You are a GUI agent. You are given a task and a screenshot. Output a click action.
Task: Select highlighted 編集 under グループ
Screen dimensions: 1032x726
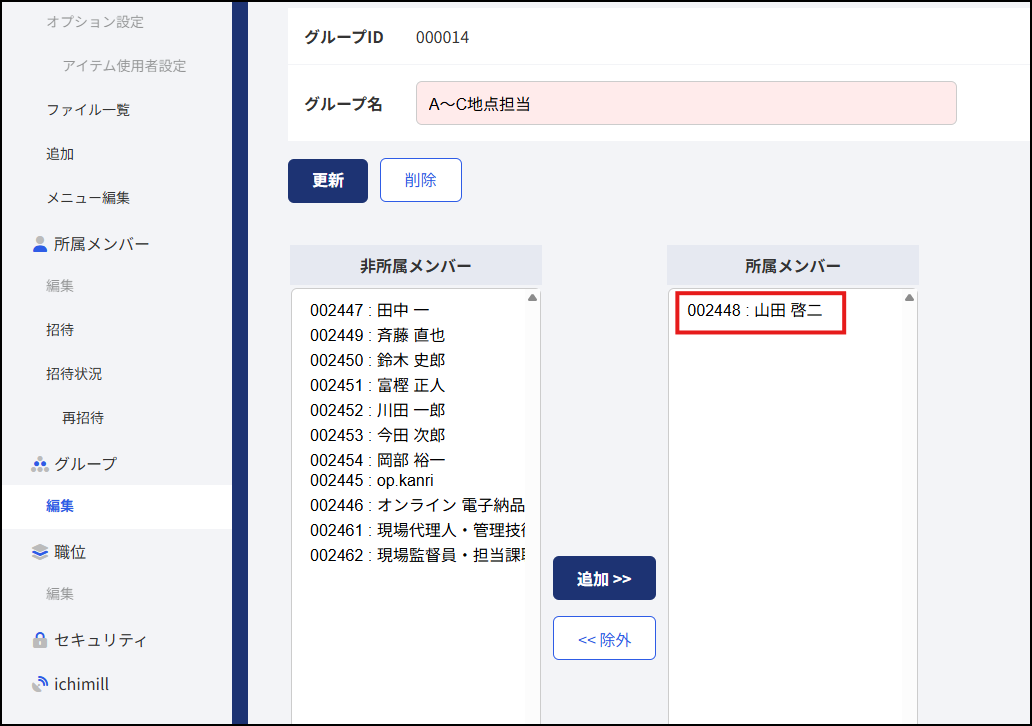point(60,506)
